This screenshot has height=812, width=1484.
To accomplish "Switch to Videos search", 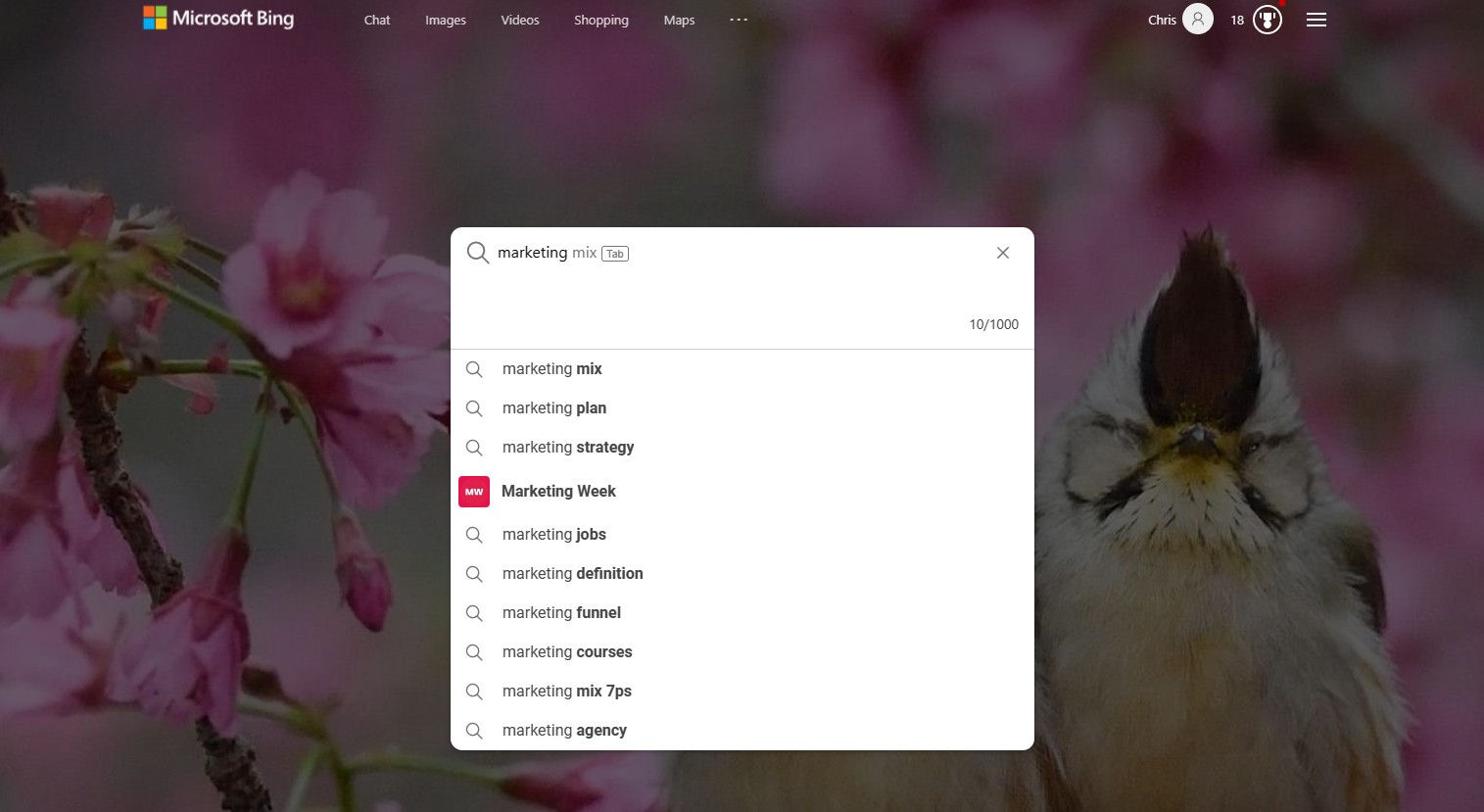I will pyautogui.click(x=520, y=20).
